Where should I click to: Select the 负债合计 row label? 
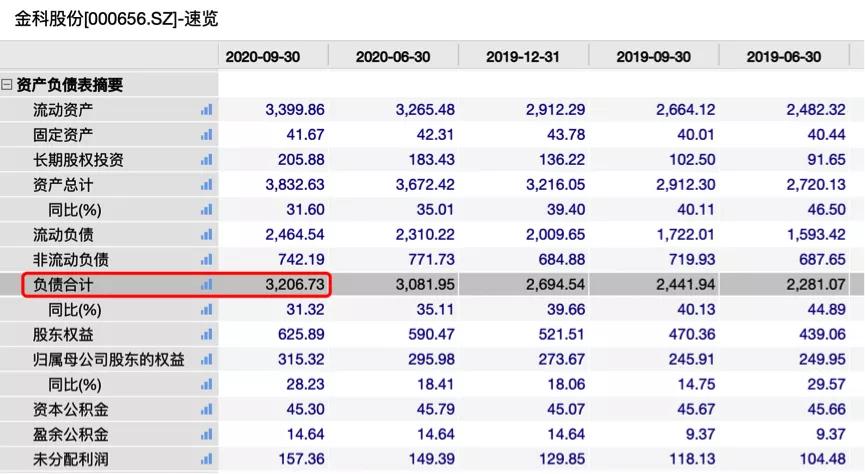[x=63, y=285]
